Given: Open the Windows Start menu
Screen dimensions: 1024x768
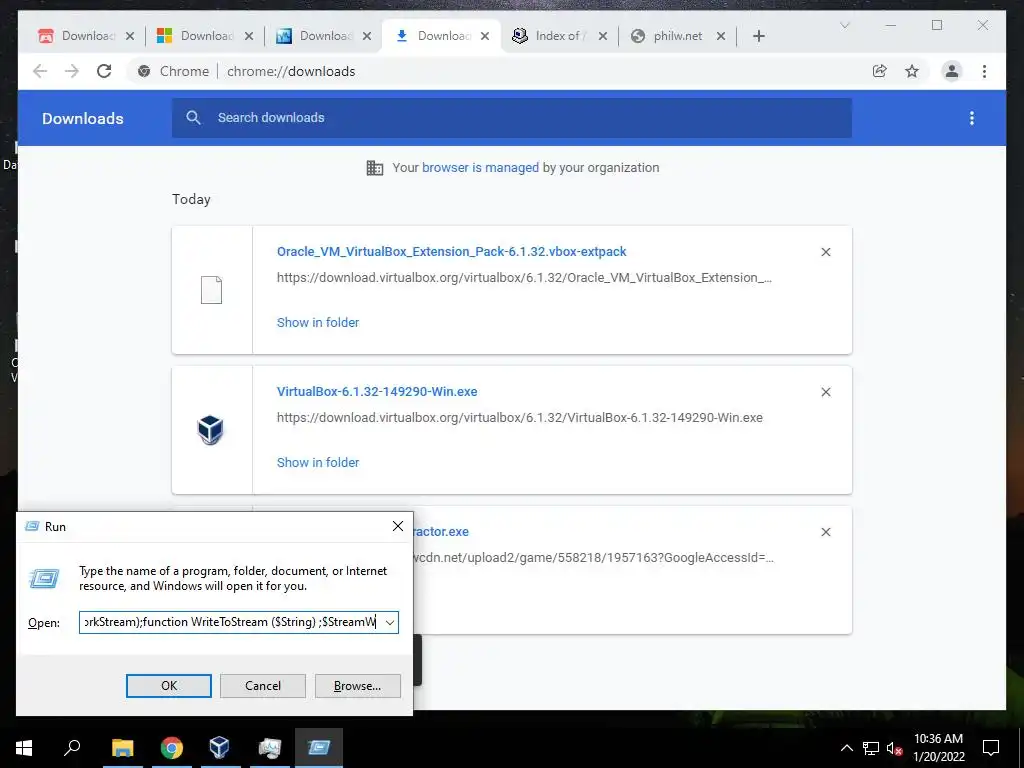Looking at the screenshot, I should click(24, 748).
